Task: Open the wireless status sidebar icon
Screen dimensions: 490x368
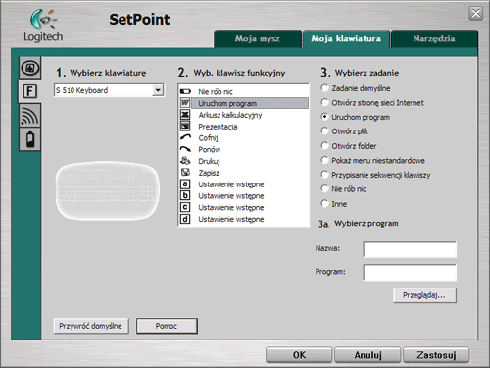Action: pyautogui.click(x=30, y=115)
